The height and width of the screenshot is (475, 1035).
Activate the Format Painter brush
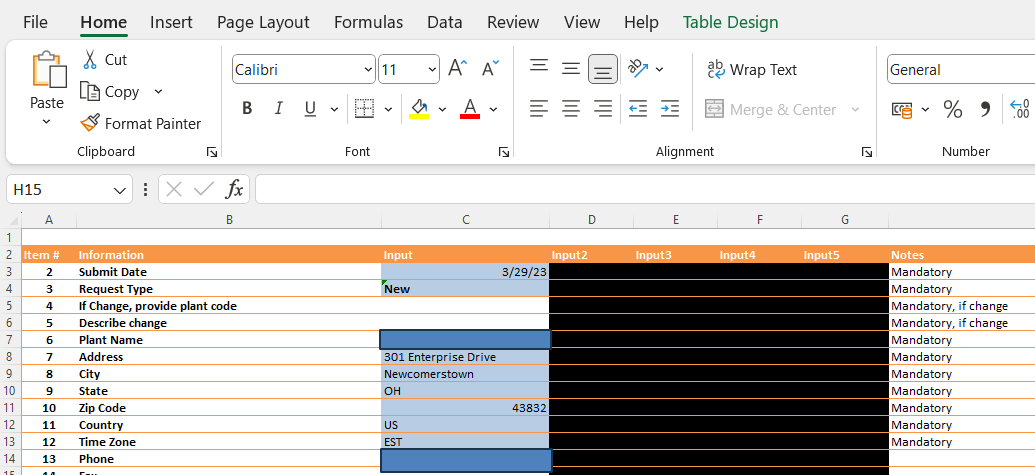(x=90, y=123)
